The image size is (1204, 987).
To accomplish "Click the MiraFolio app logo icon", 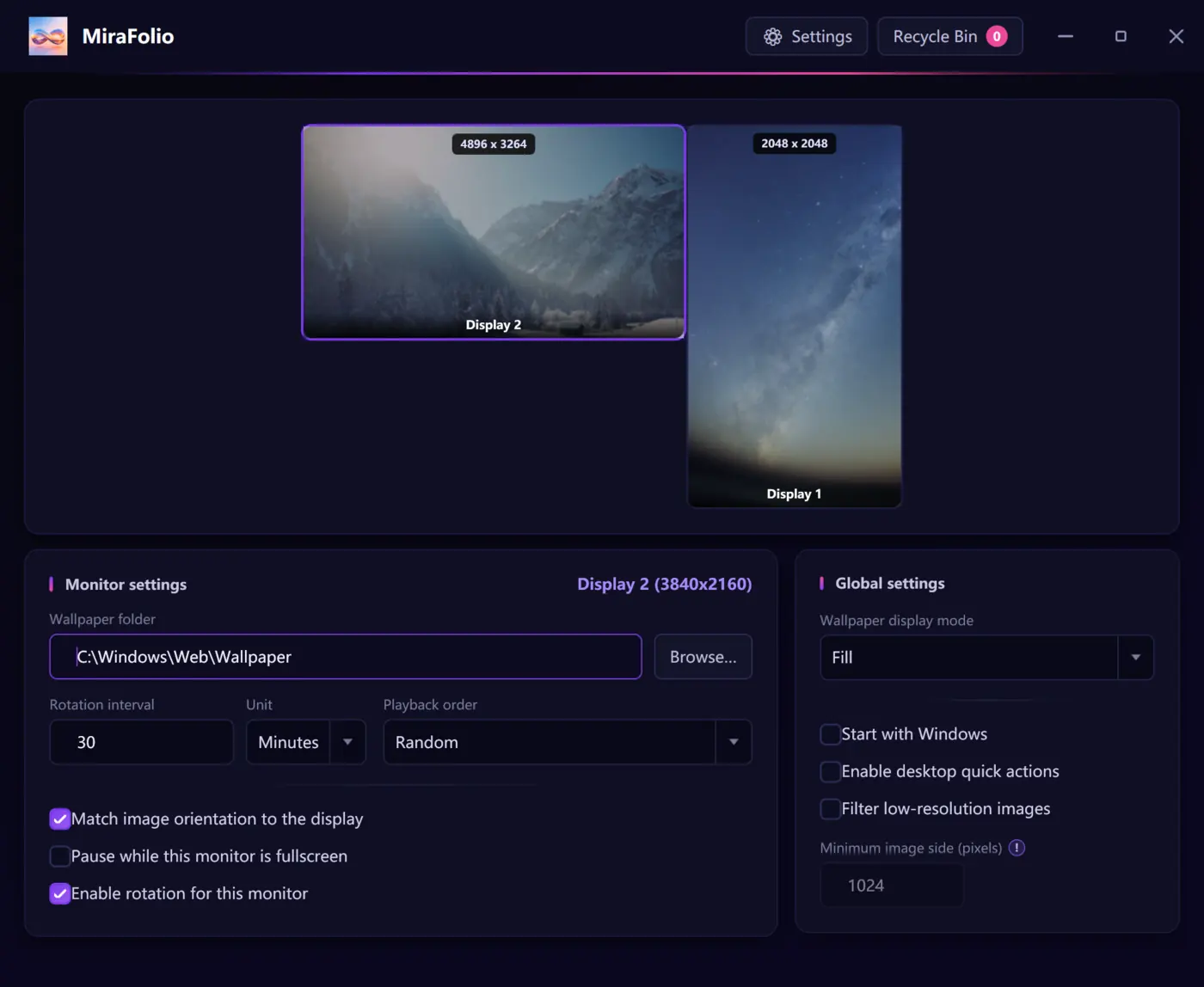I will (x=48, y=36).
